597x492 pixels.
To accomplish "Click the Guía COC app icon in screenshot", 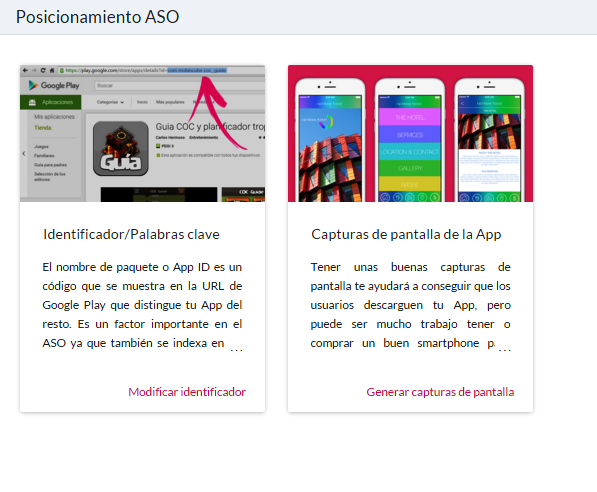I will coord(121,149).
